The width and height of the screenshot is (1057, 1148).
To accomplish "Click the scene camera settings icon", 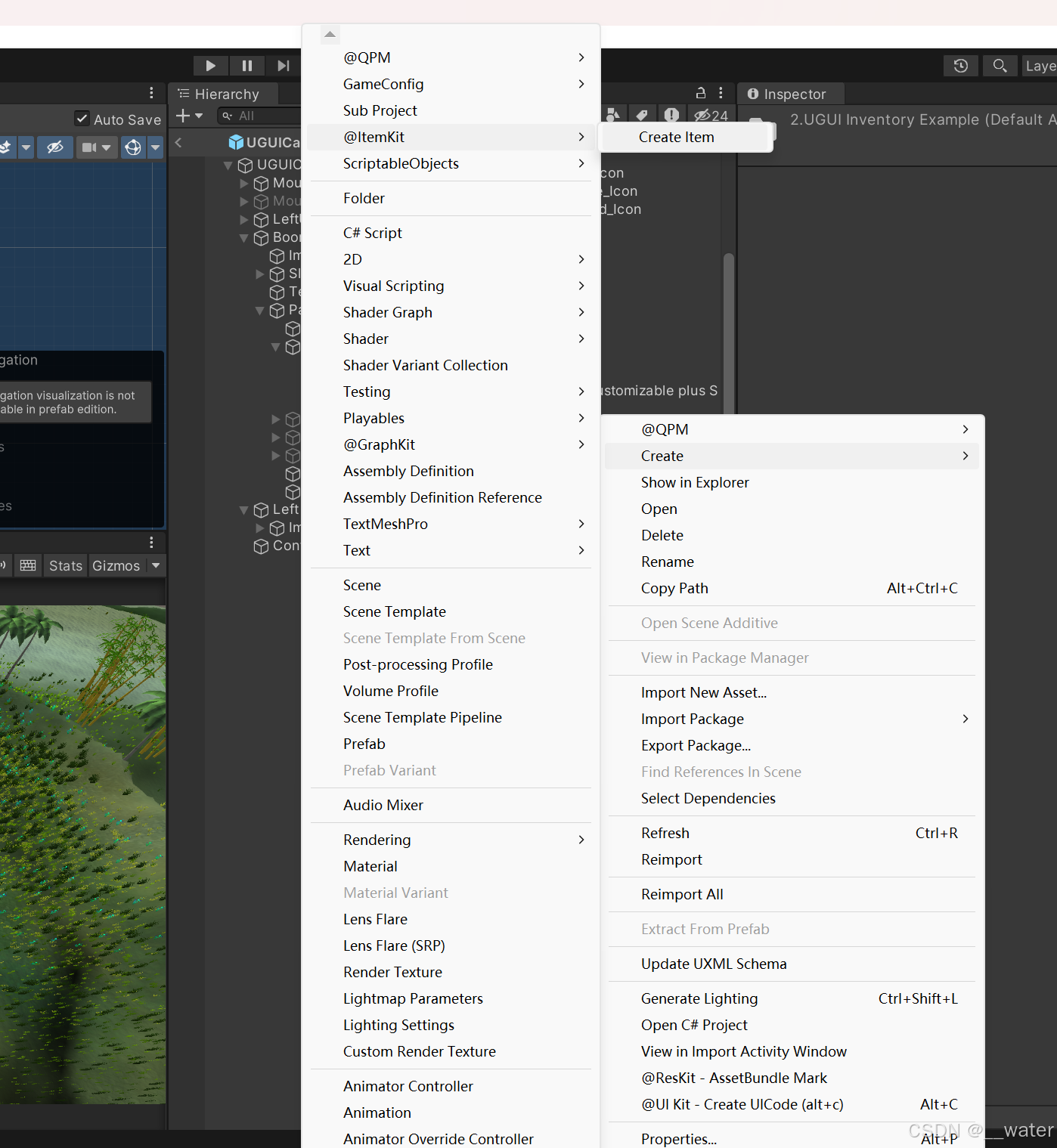I will (x=89, y=147).
